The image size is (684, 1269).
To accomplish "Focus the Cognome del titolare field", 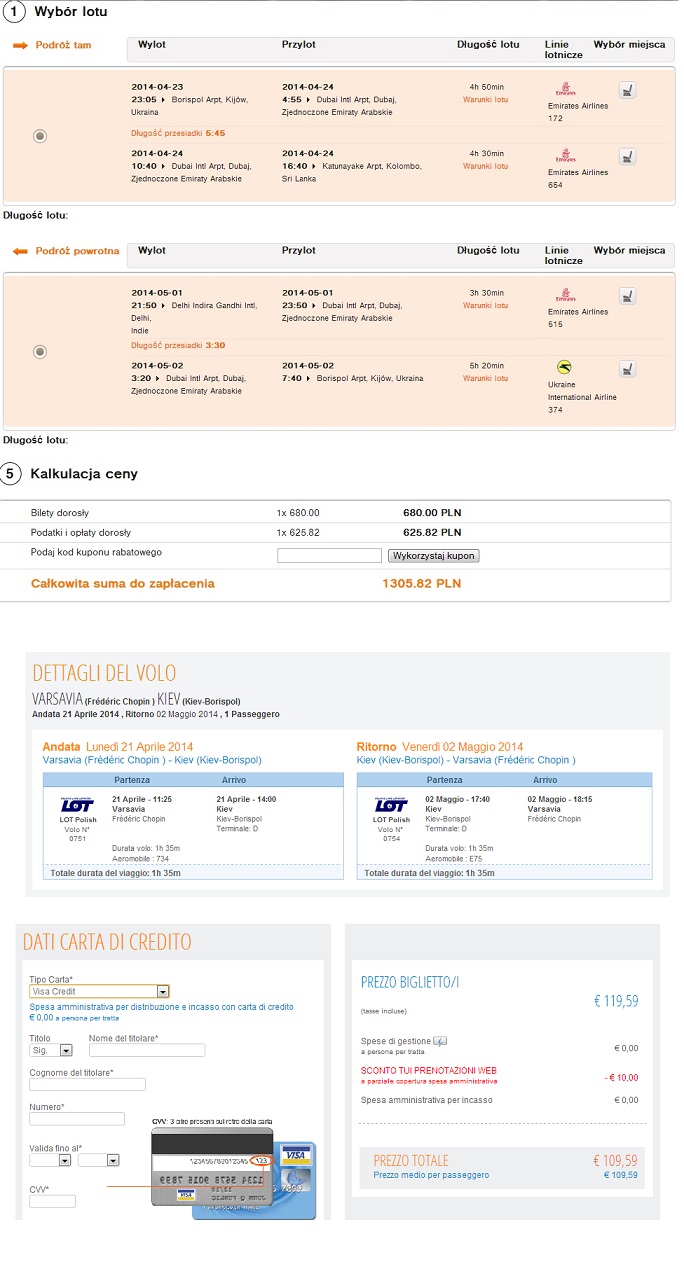I will coord(87,1084).
